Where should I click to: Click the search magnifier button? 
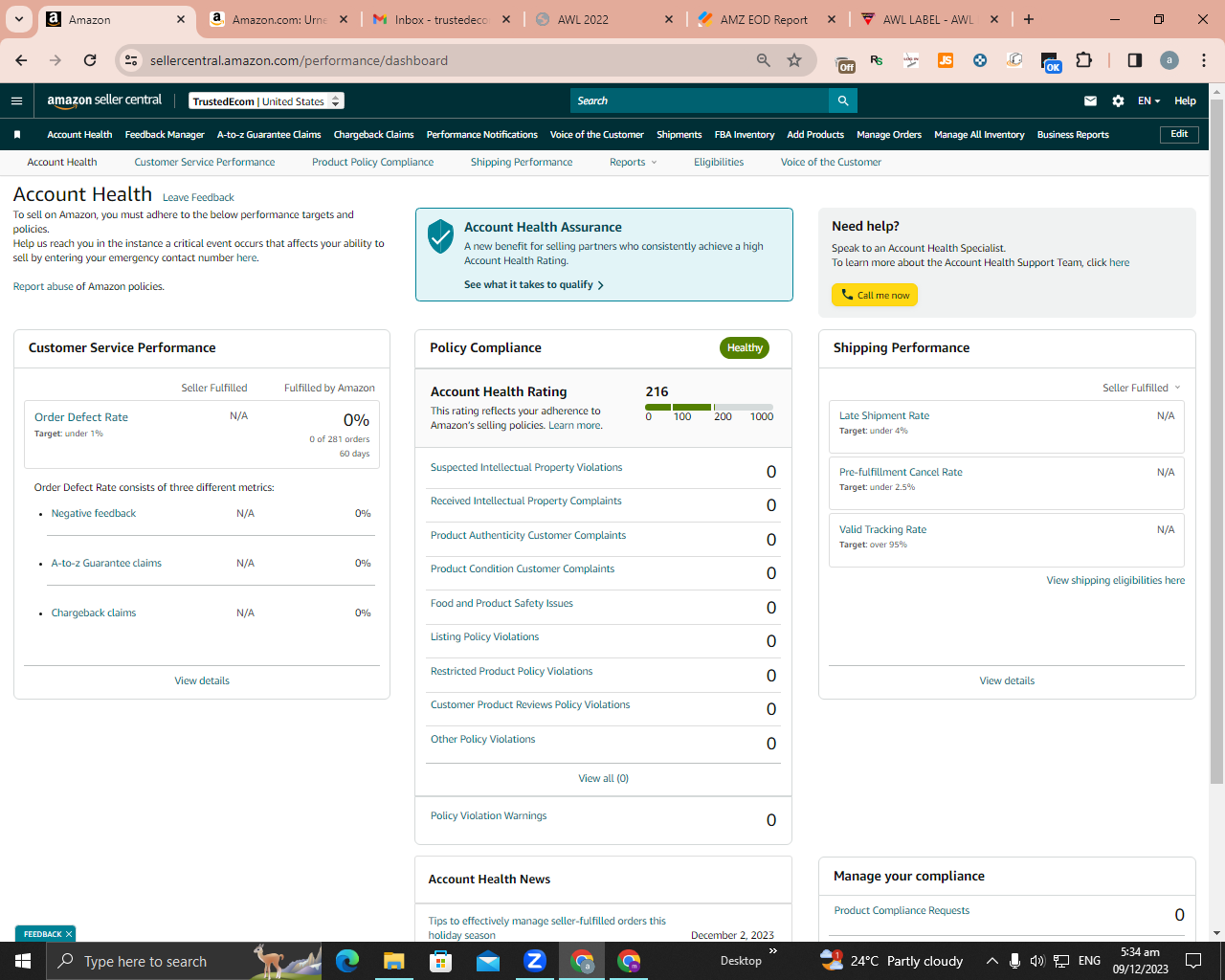tap(842, 100)
